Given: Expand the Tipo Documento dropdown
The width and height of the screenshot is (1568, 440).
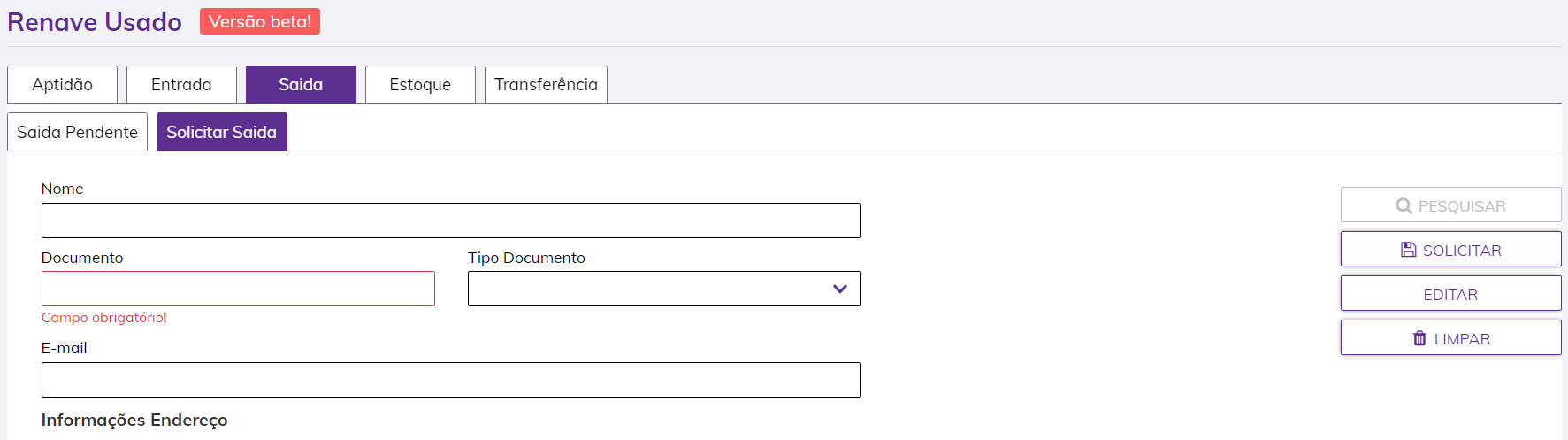Looking at the screenshot, I should 663,289.
